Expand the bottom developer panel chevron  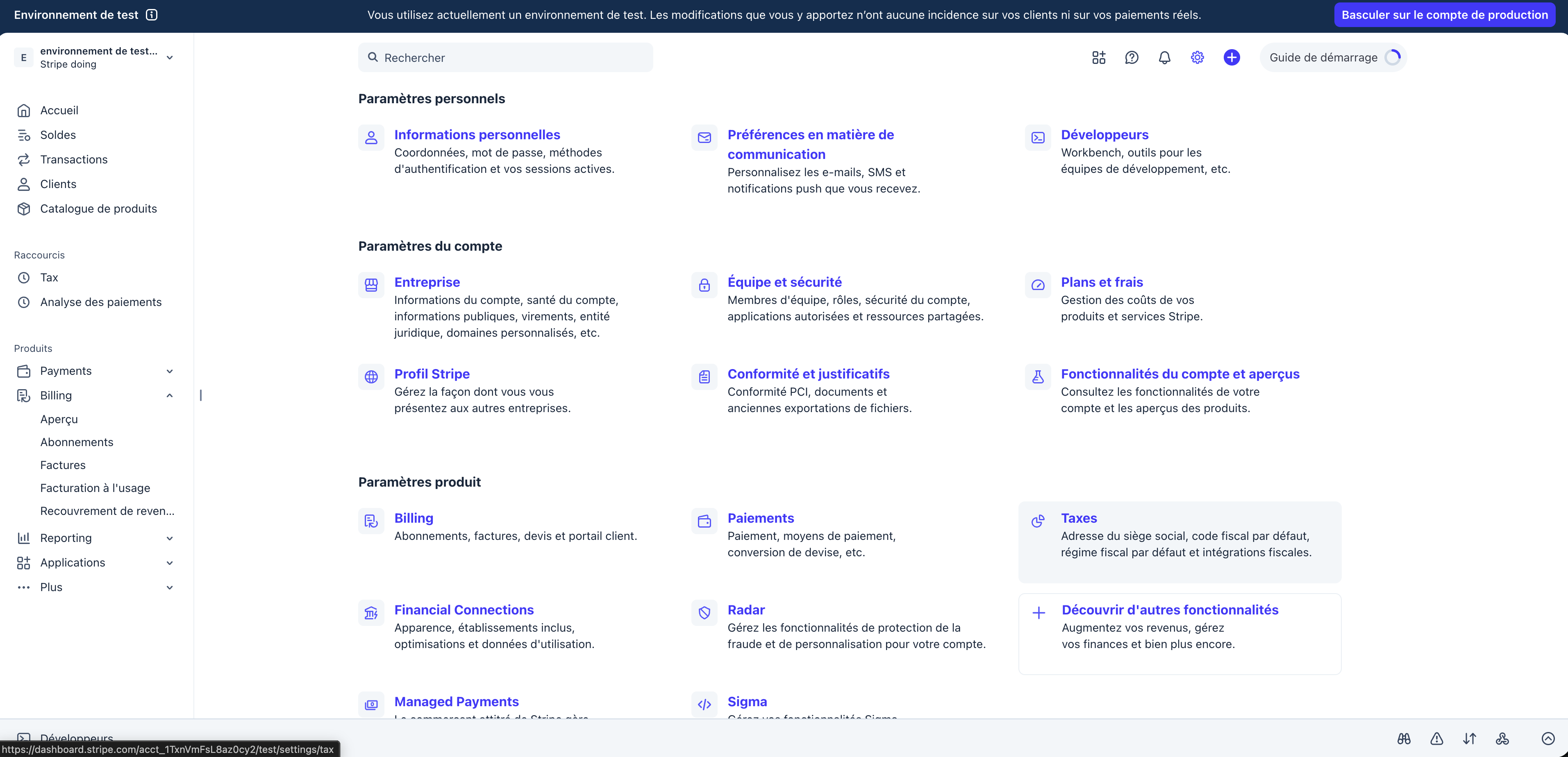tap(1548, 738)
